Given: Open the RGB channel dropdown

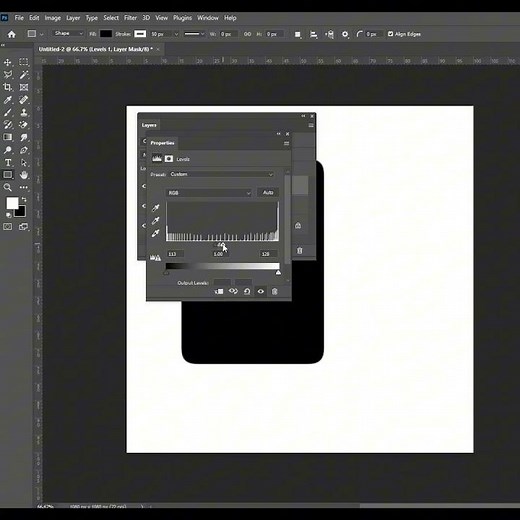Looking at the screenshot, I should pos(209,193).
